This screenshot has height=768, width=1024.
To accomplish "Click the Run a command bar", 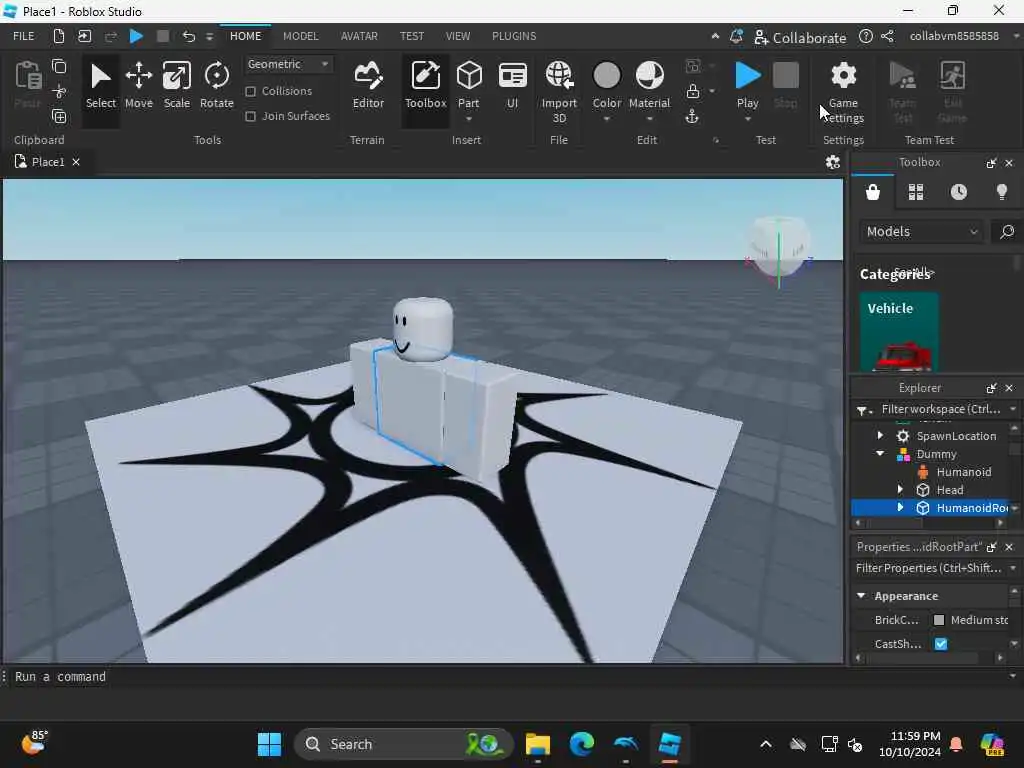I will point(509,677).
